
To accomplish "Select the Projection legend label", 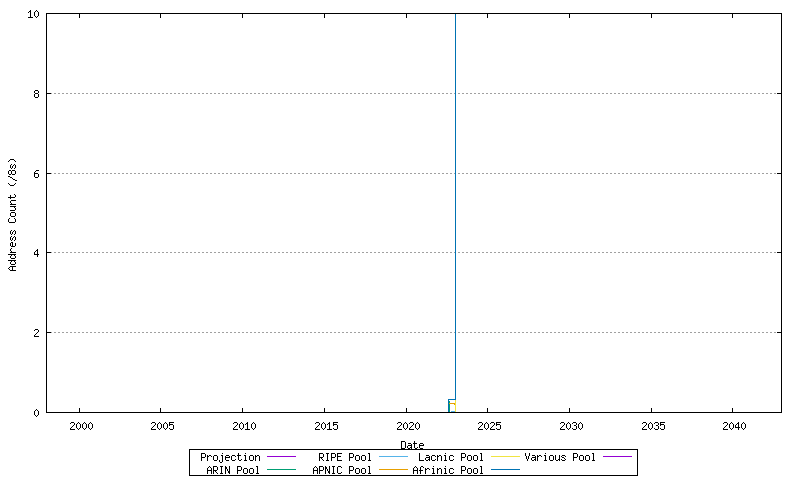I will point(230,457).
